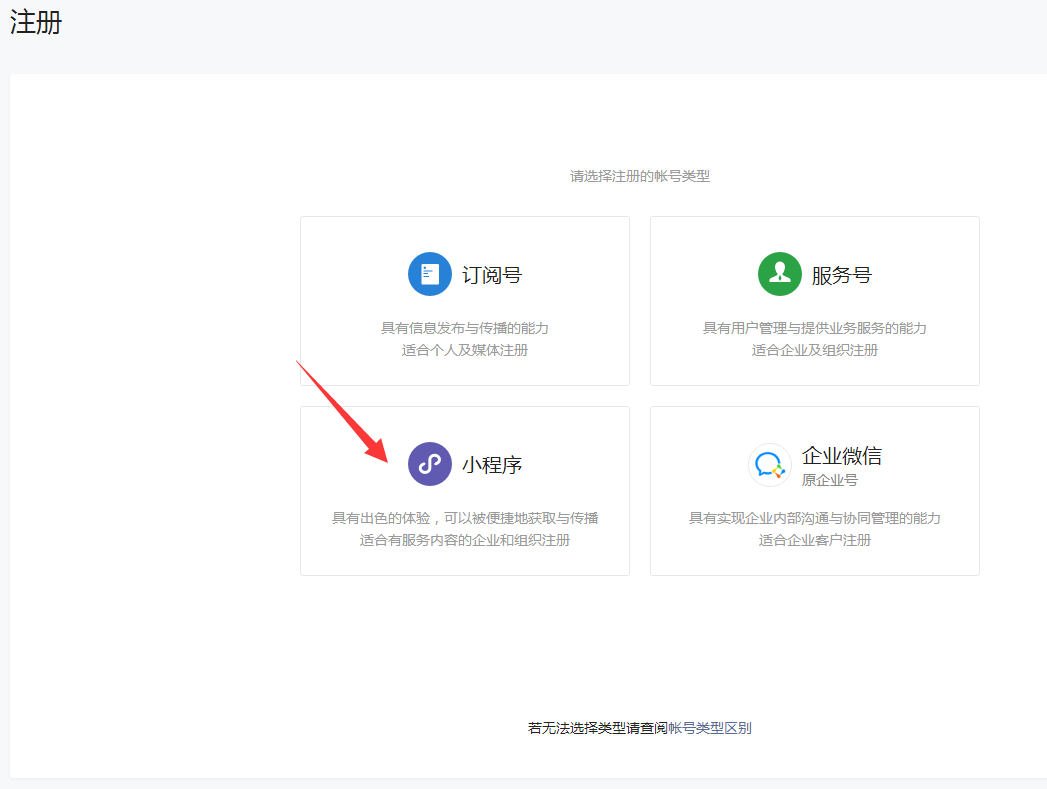1047x789 pixels.
Task: Click 具有实现企业内部沟通与协同管理的能力 description
Action: 814,518
